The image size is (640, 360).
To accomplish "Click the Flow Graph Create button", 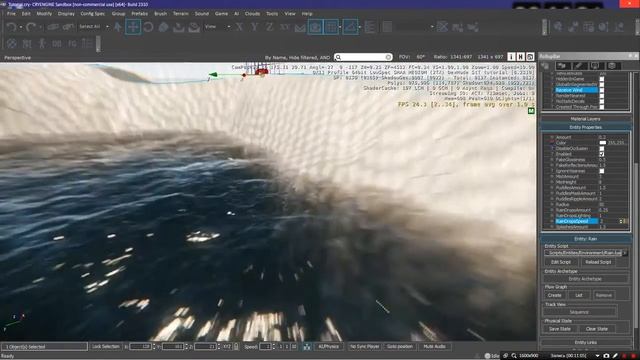I will (x=554, y=295).
